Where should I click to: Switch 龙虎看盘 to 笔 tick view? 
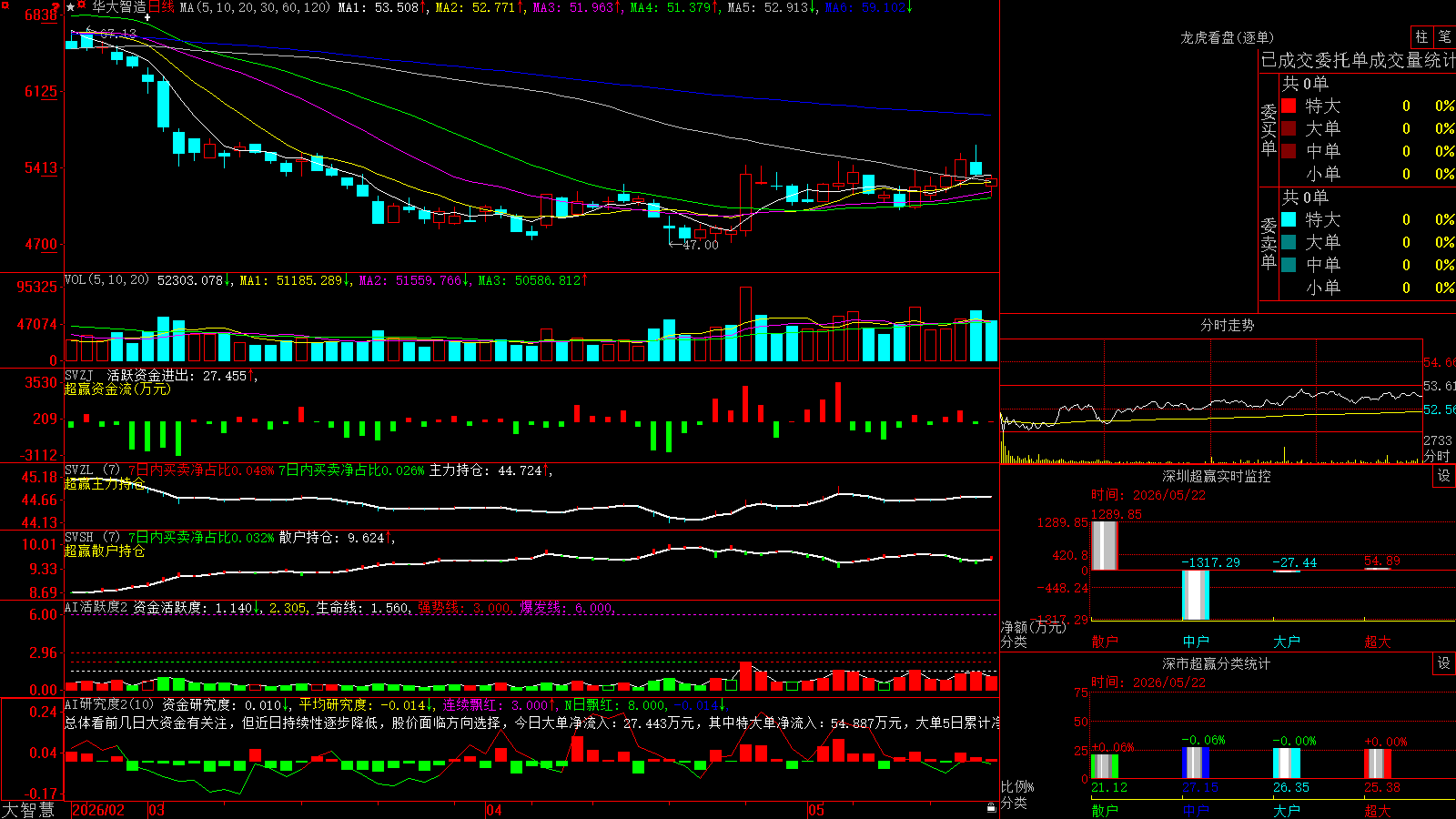tap(1444, 36)
